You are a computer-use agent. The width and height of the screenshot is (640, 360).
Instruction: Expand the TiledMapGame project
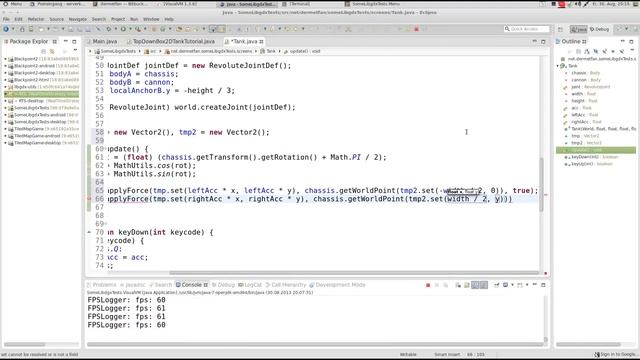click(x=5, y=129)
